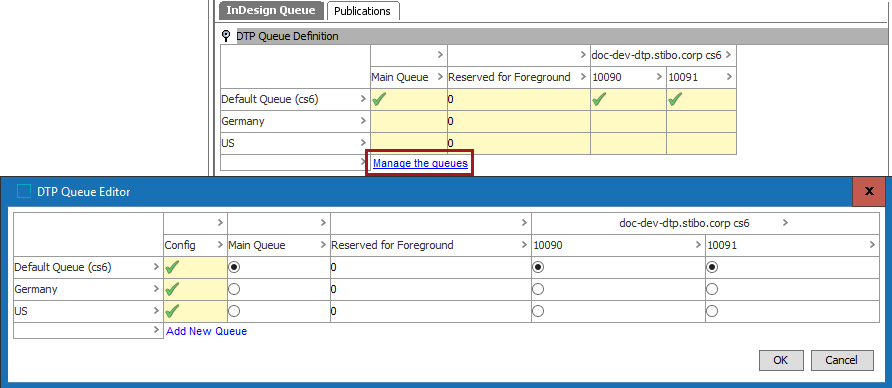Click DTP Queue Editor window icon
892x388 pixels.
click(24, 192)
